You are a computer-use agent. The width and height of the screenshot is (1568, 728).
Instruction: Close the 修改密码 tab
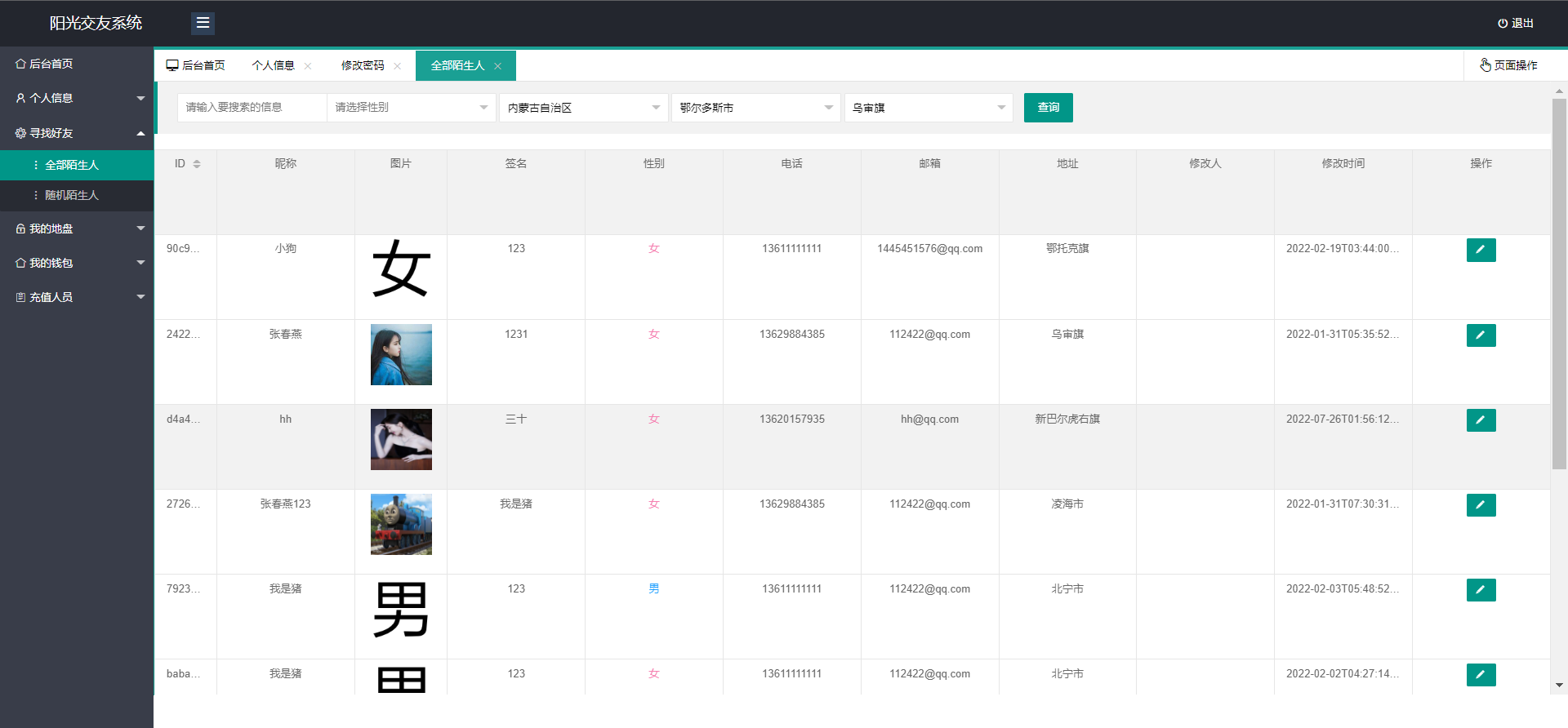(x=398, y=66)
